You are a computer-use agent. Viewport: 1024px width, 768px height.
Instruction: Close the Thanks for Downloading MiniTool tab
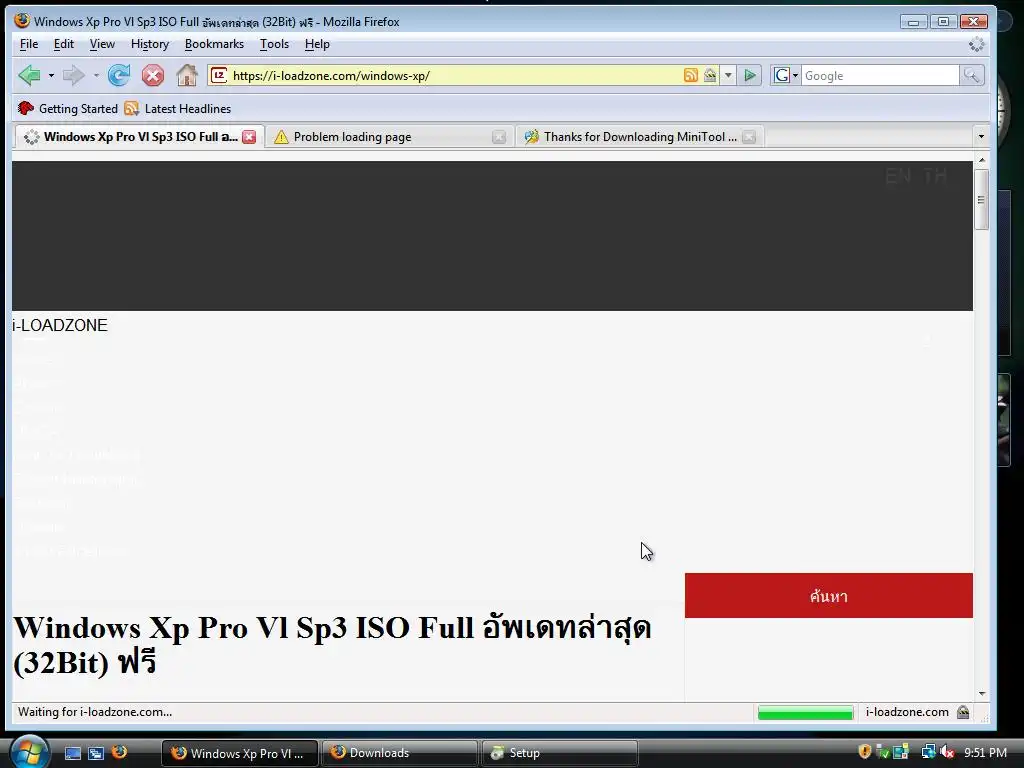pos(749,136)
